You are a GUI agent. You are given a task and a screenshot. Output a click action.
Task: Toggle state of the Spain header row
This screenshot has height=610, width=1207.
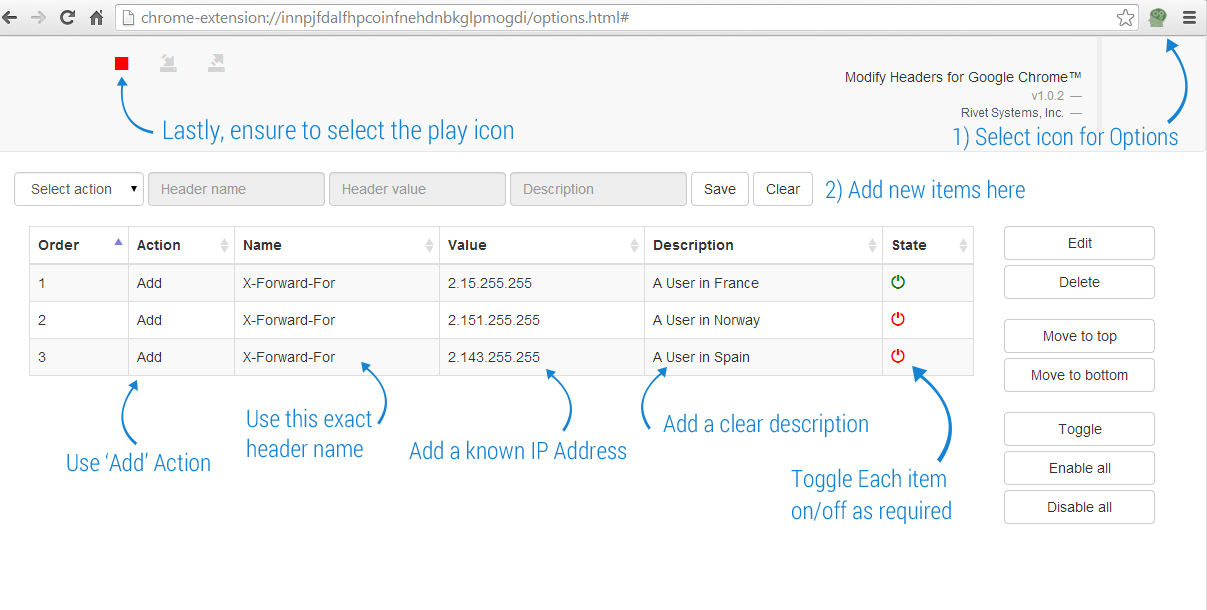pyautogui.click(x=898, y=356)
